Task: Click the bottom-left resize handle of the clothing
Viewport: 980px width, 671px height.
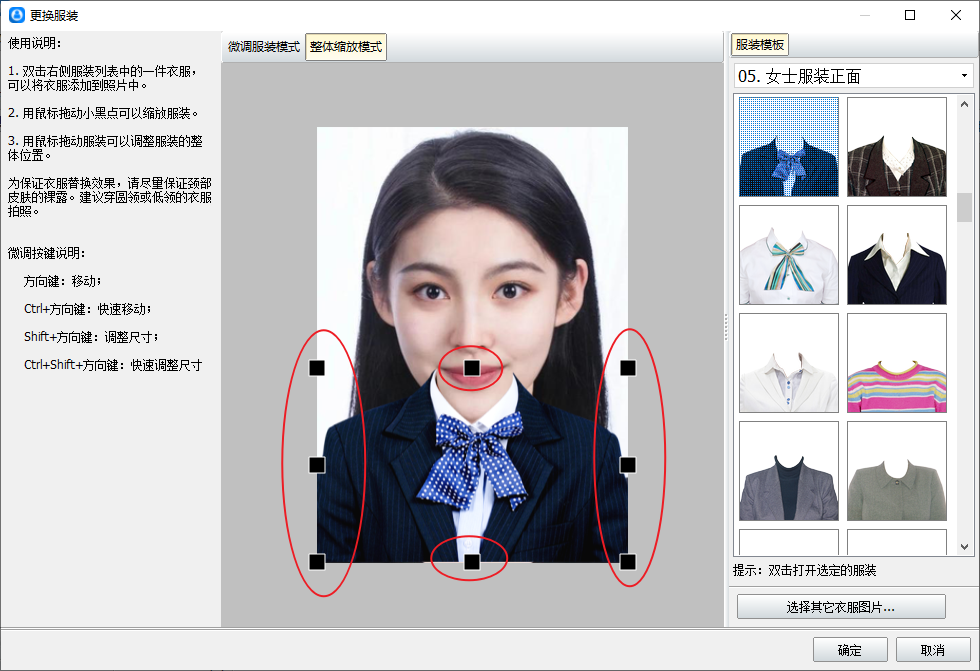Action: click(x=317, y=562)
